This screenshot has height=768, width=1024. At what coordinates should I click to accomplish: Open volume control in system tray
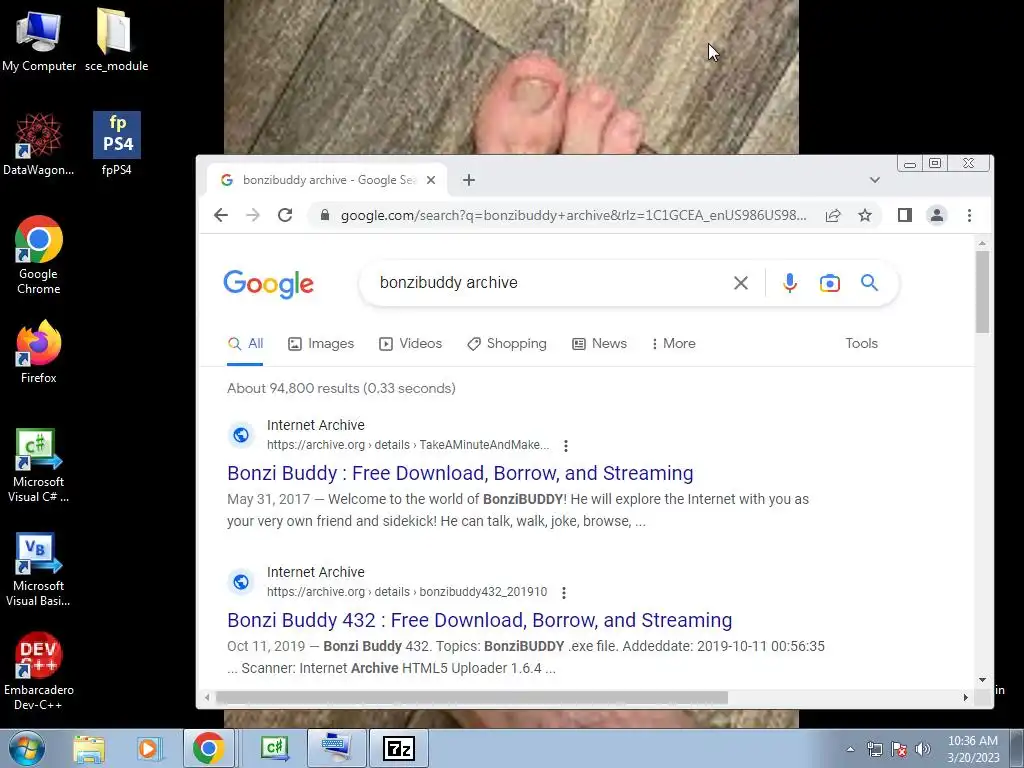[x=923, y=749]
